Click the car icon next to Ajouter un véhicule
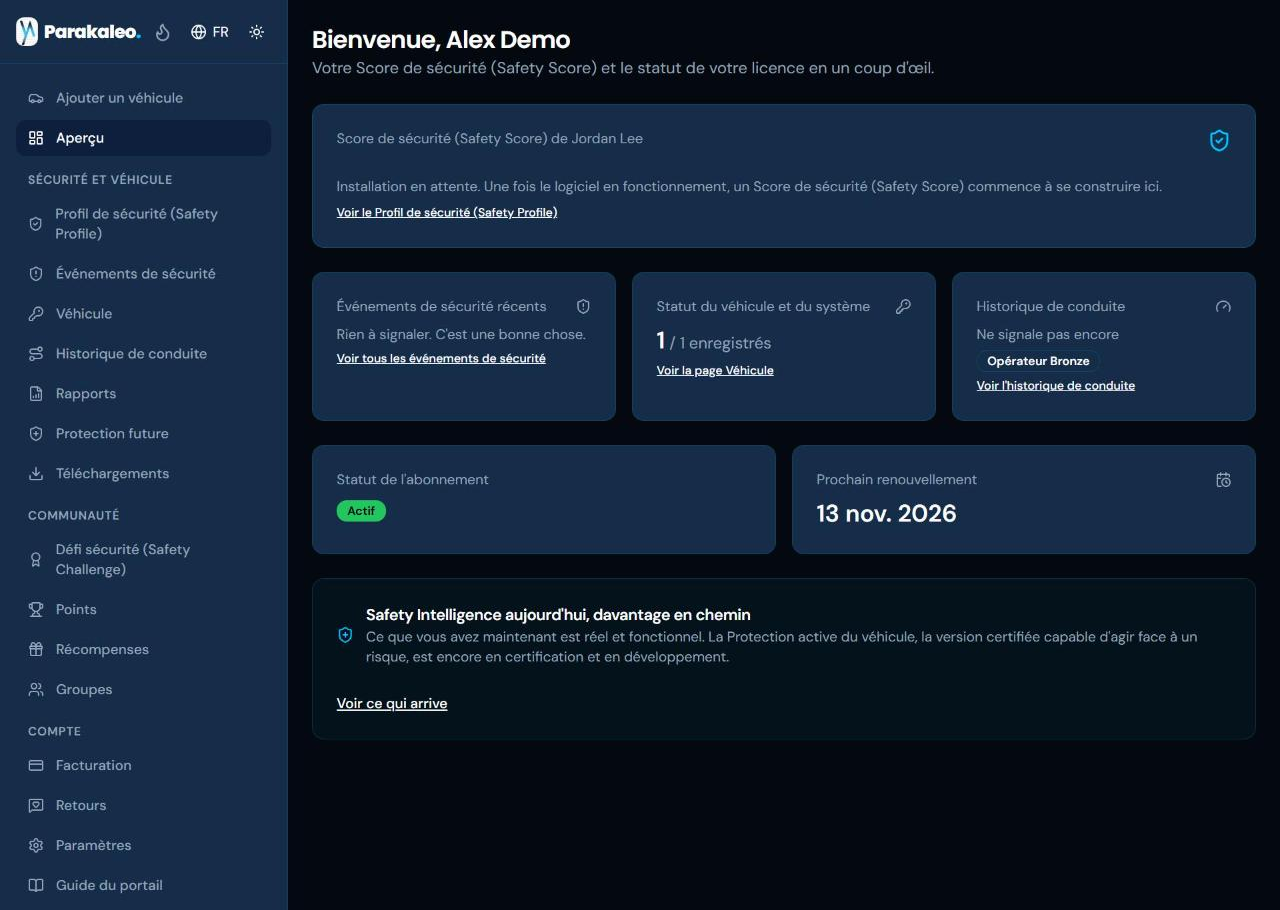 coord(36,98)
